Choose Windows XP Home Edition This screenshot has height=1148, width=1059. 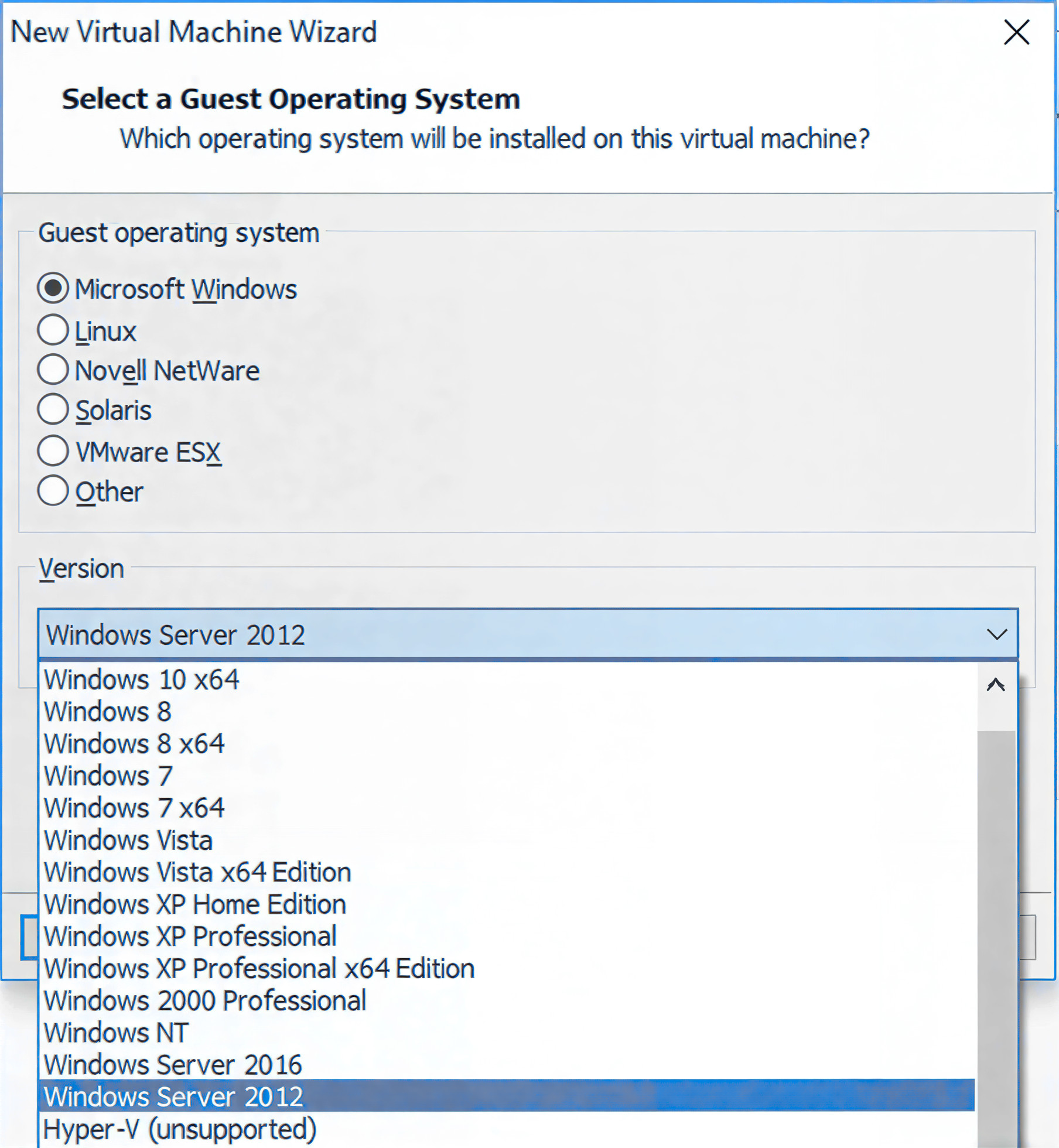pos(195,904)
